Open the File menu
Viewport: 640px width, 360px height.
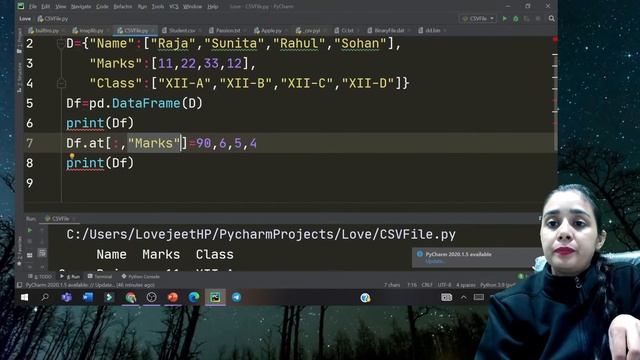point(33,7)
